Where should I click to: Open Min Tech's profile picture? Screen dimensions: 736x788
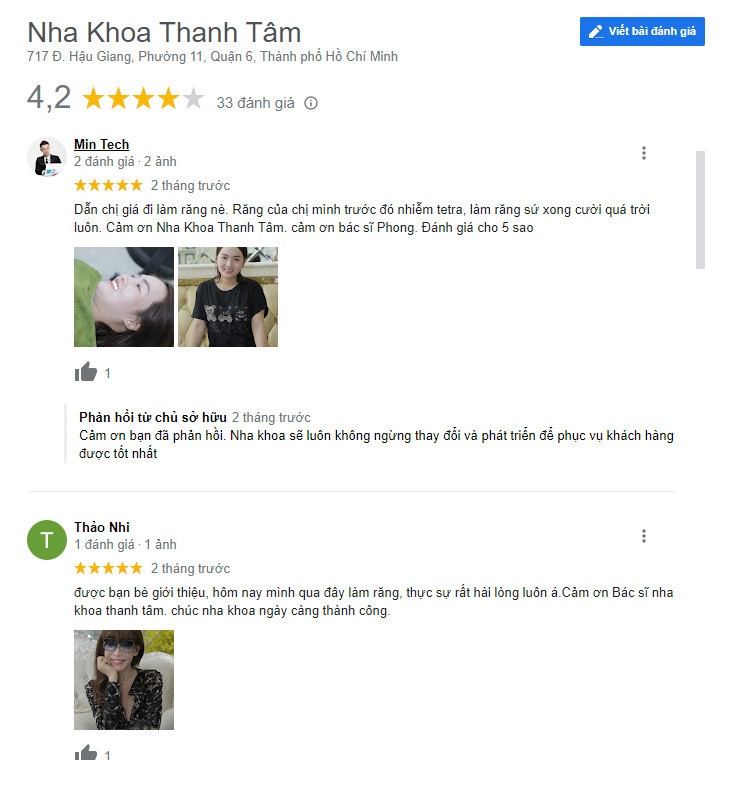coord(47,157)
